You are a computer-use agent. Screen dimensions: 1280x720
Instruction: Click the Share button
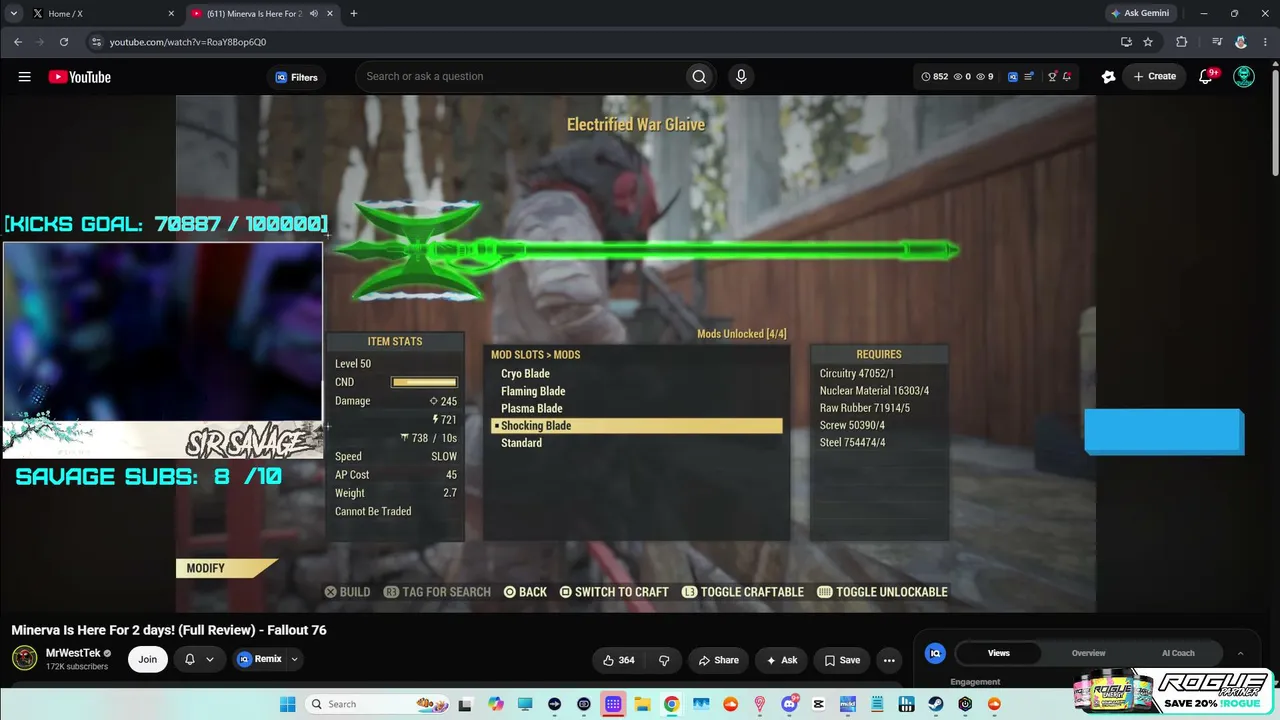[719, 660]
